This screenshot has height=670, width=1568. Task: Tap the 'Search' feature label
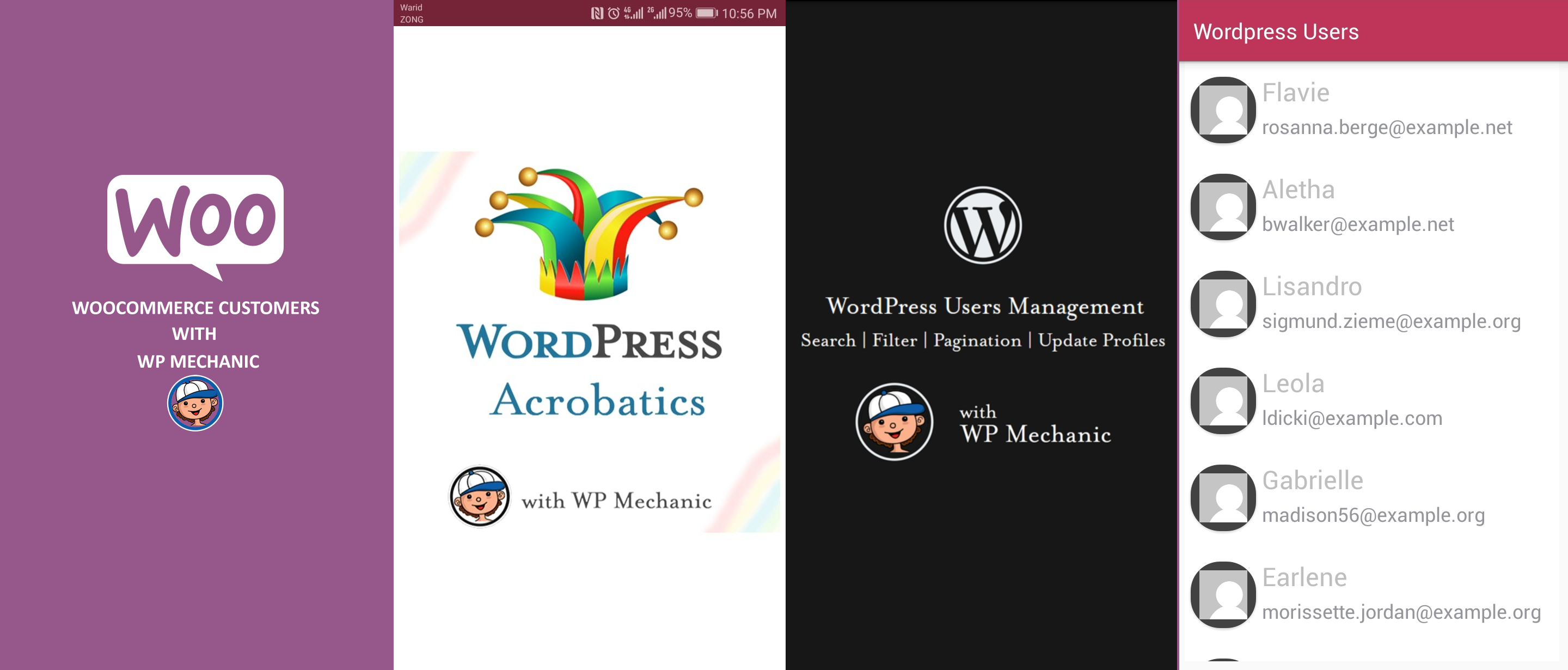[x=828, y=340]
